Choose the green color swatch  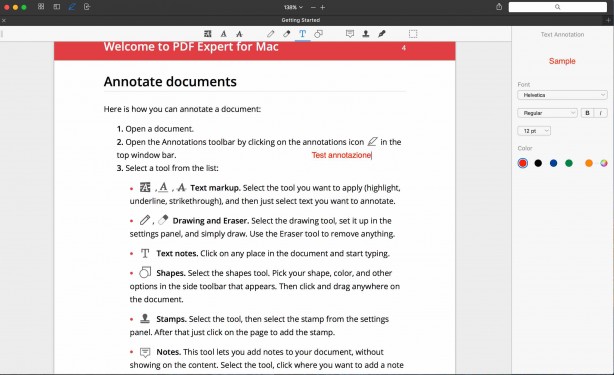click(569, 163)
